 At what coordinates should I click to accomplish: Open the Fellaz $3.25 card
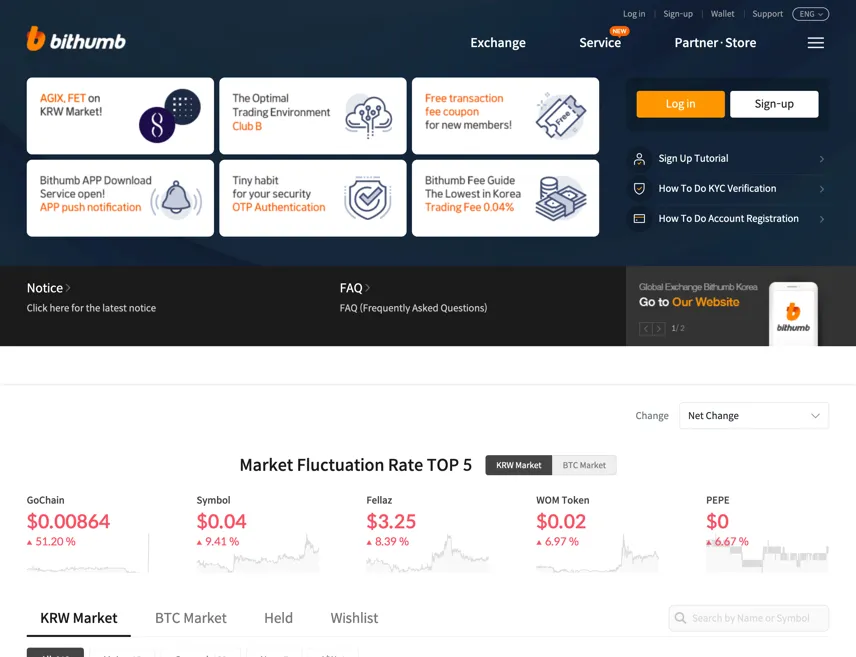427,534
